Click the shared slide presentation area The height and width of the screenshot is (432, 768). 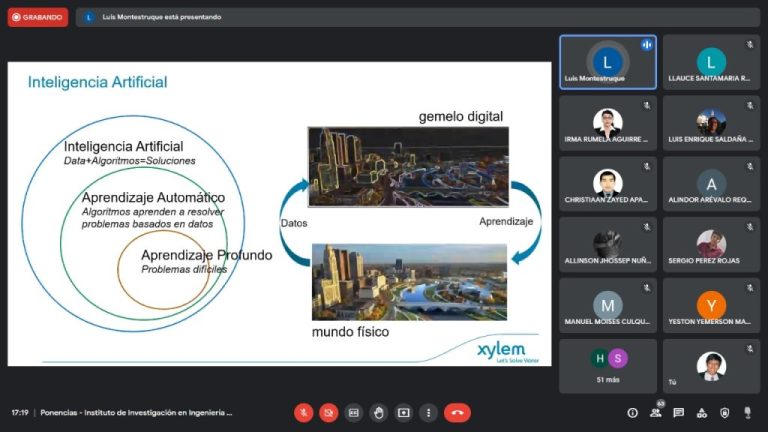pos(279,213)
